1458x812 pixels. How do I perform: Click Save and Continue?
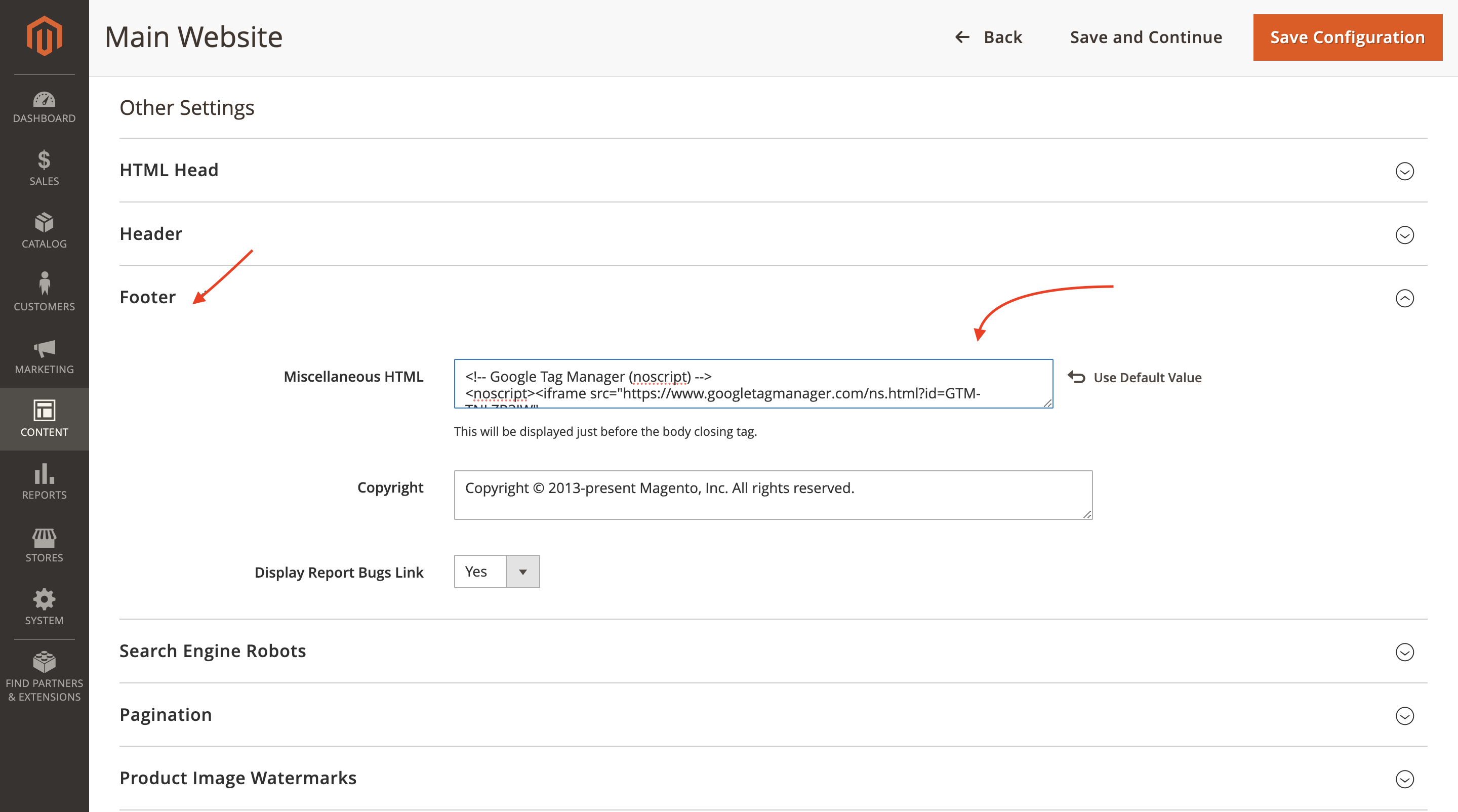1146,37
